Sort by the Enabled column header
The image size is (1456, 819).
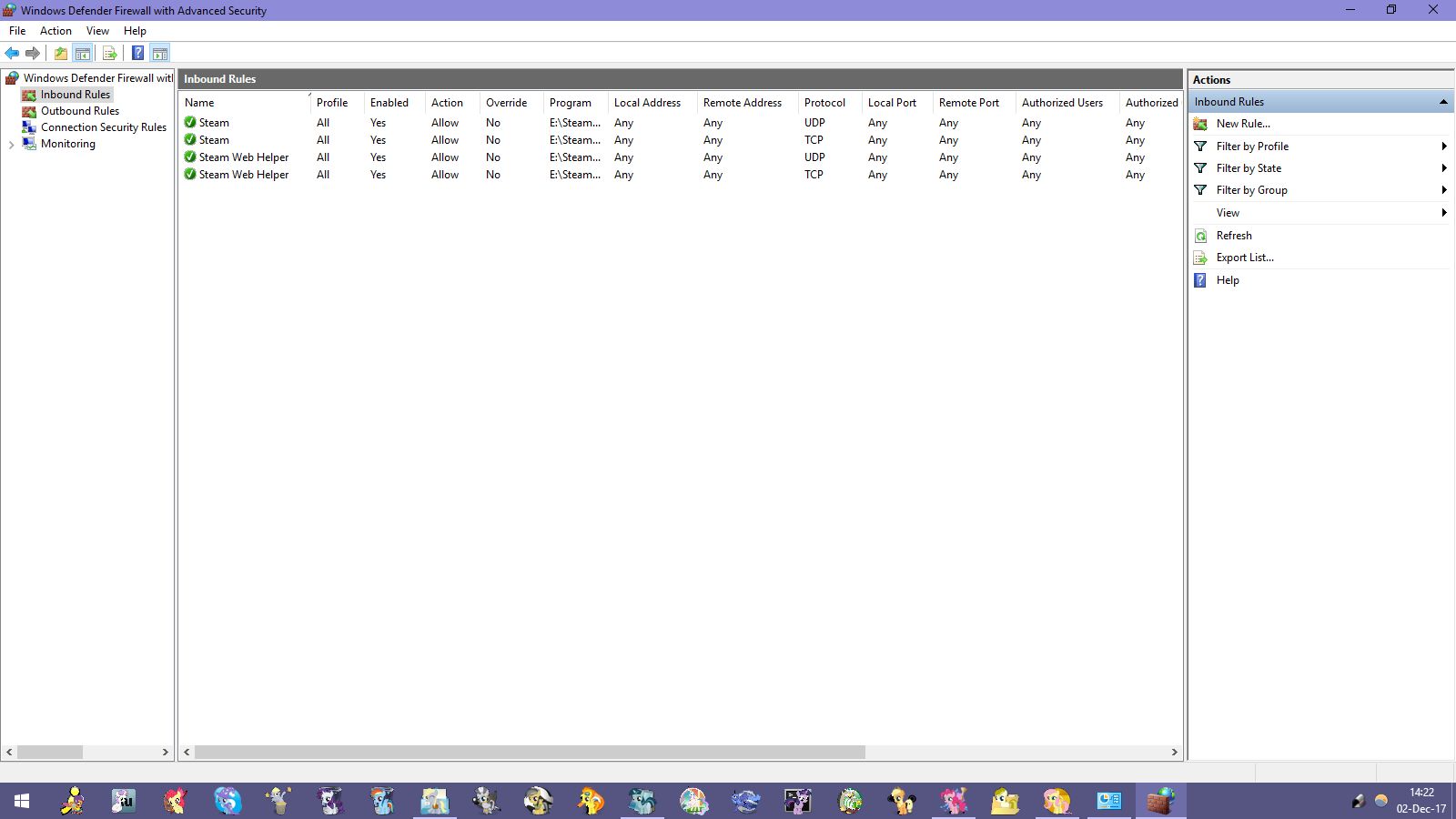click(x=395, y=103)
